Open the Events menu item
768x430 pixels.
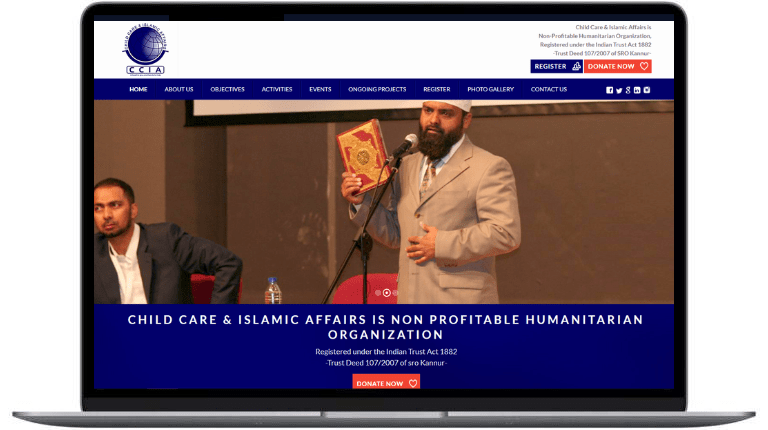click(320, 90)
